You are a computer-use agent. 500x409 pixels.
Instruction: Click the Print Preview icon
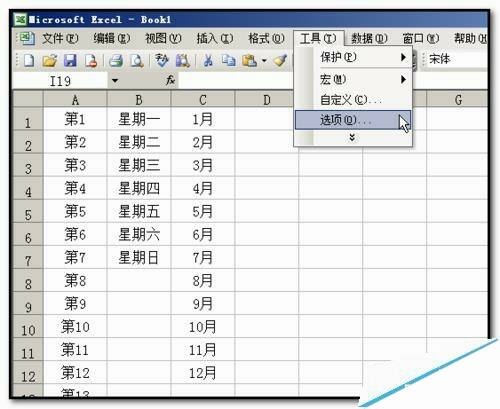pyautogui.click(x=137, y=61)
